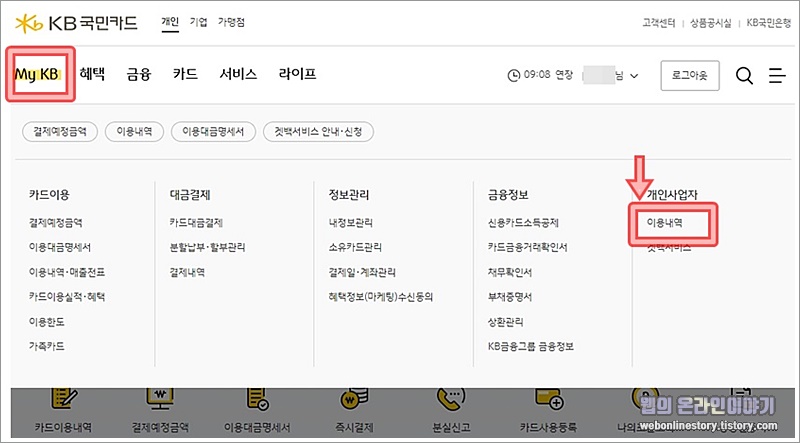Open the KB국민은행 link

768,23
